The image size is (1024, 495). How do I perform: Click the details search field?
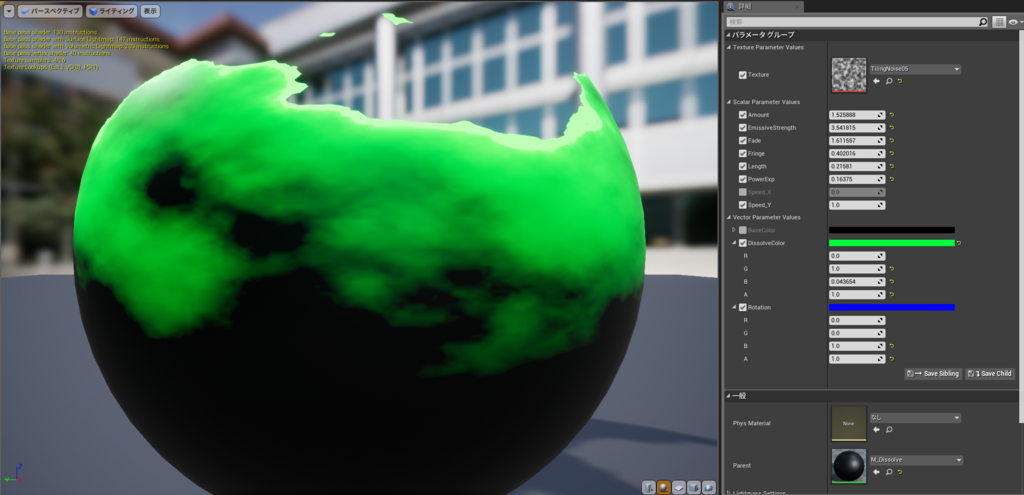pyautogui.click(x=852, y=22)
